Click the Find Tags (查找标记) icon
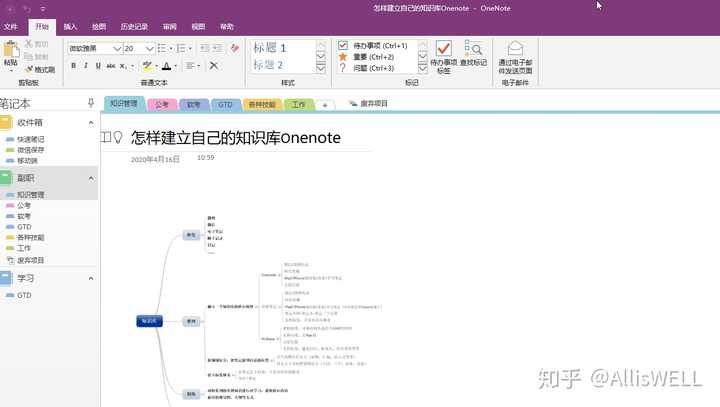The width and height of the screenshot is (720, 407). pos(473,53)
